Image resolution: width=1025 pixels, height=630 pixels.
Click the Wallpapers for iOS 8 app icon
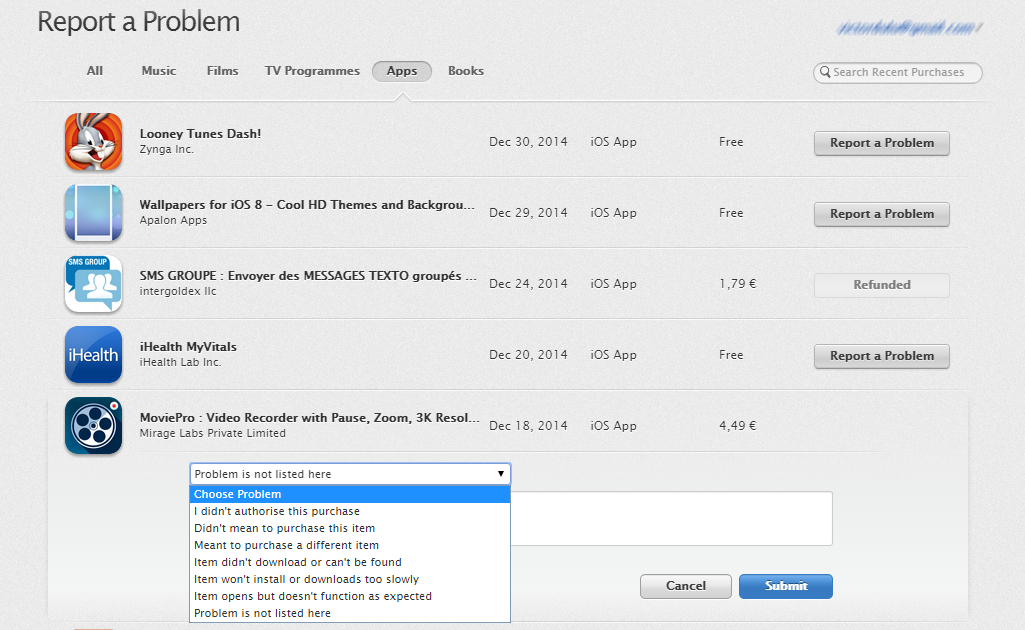93,213
